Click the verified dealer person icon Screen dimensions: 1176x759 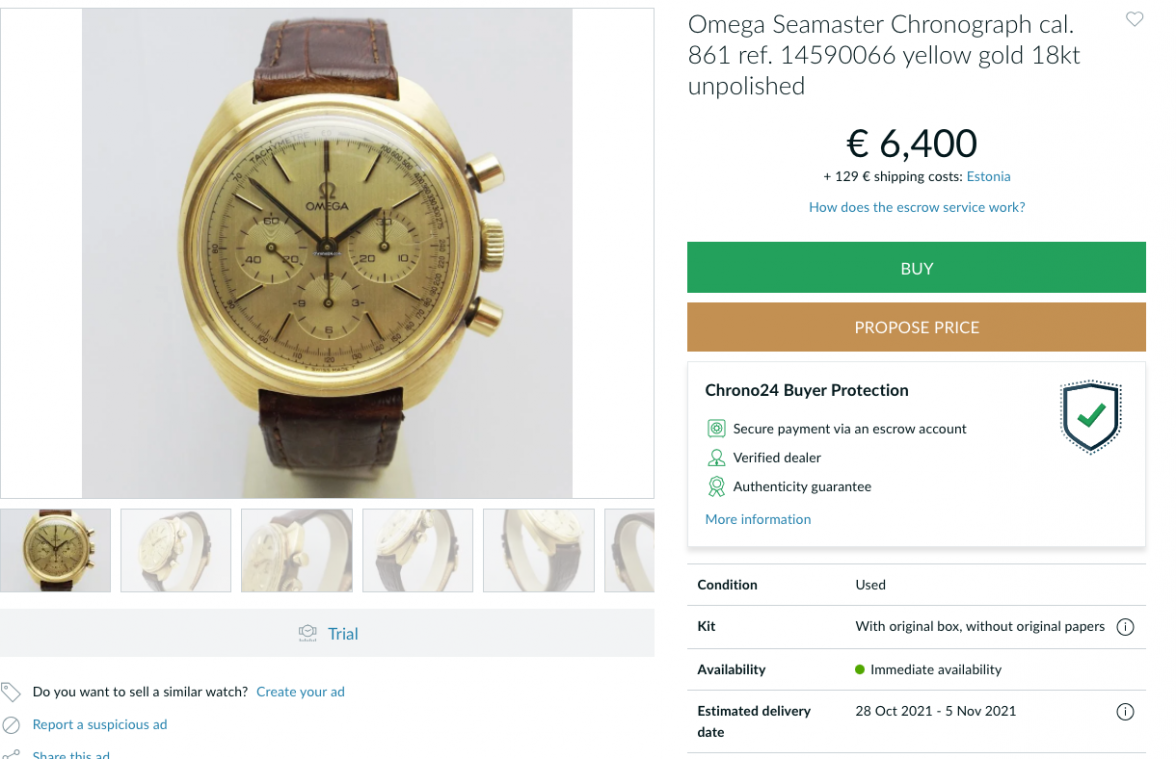coord(716,458)
